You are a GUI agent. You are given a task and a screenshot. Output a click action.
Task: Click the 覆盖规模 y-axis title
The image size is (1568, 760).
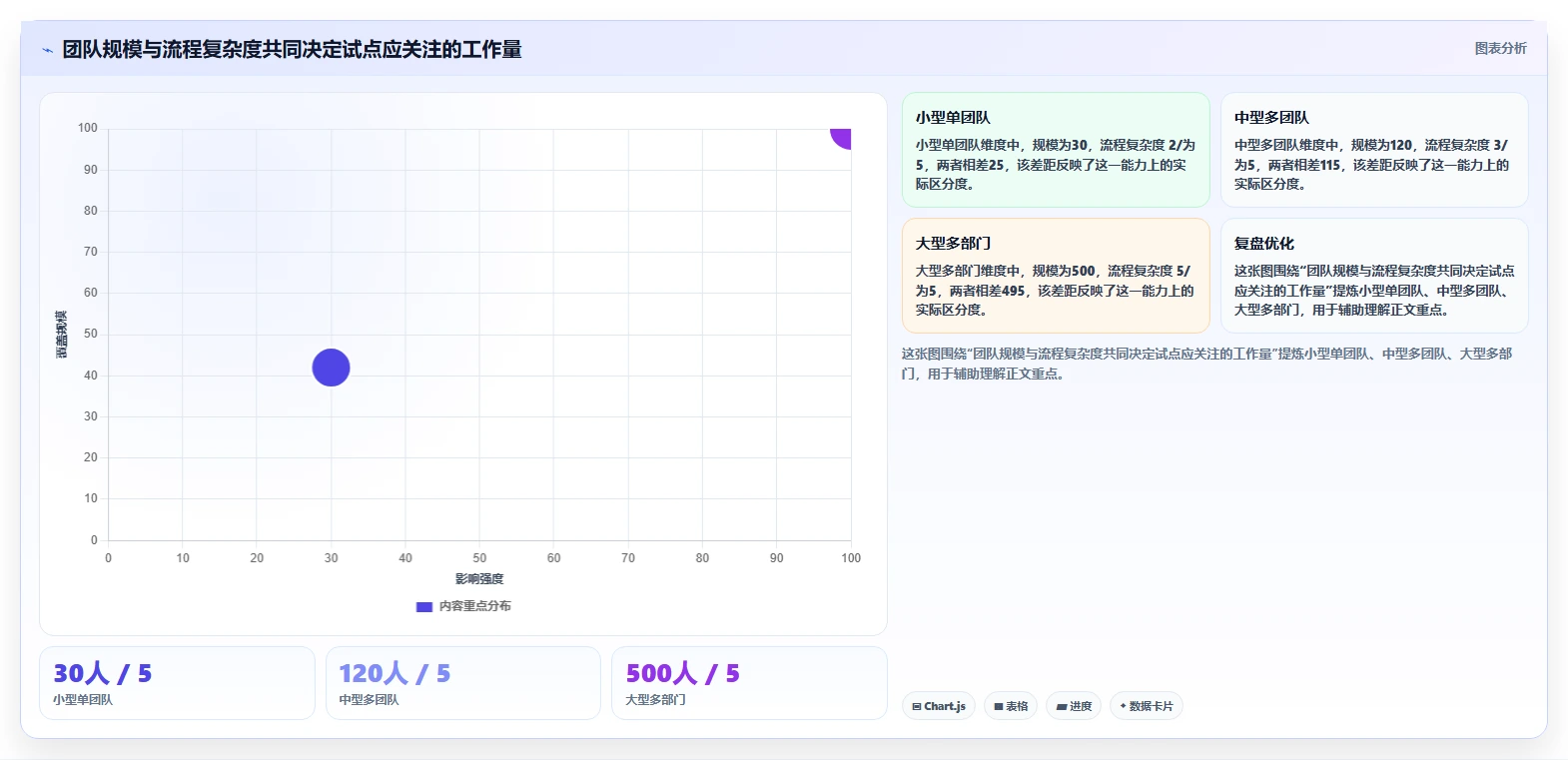pos(62,335)
